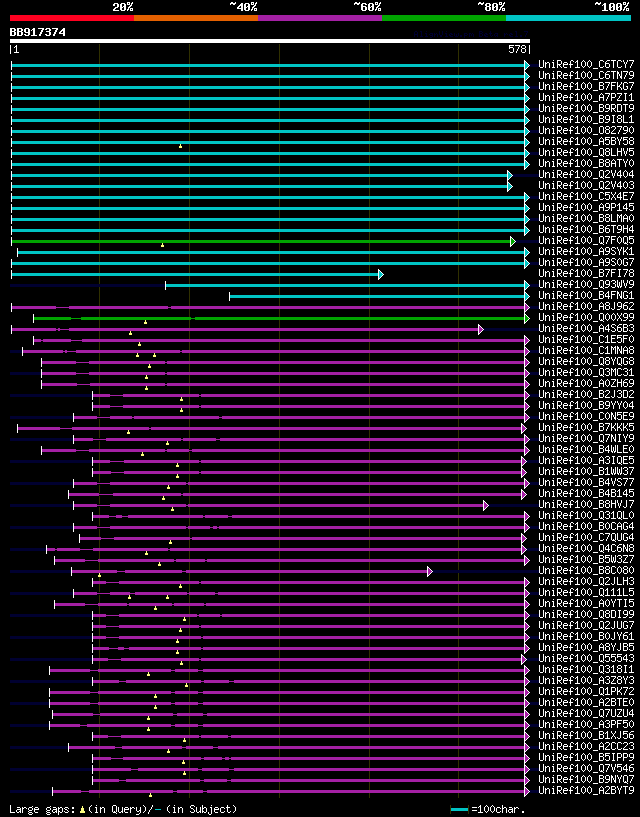Click the green alignment bar for Q00X99
640x817 pixels.
coord(279,318)
